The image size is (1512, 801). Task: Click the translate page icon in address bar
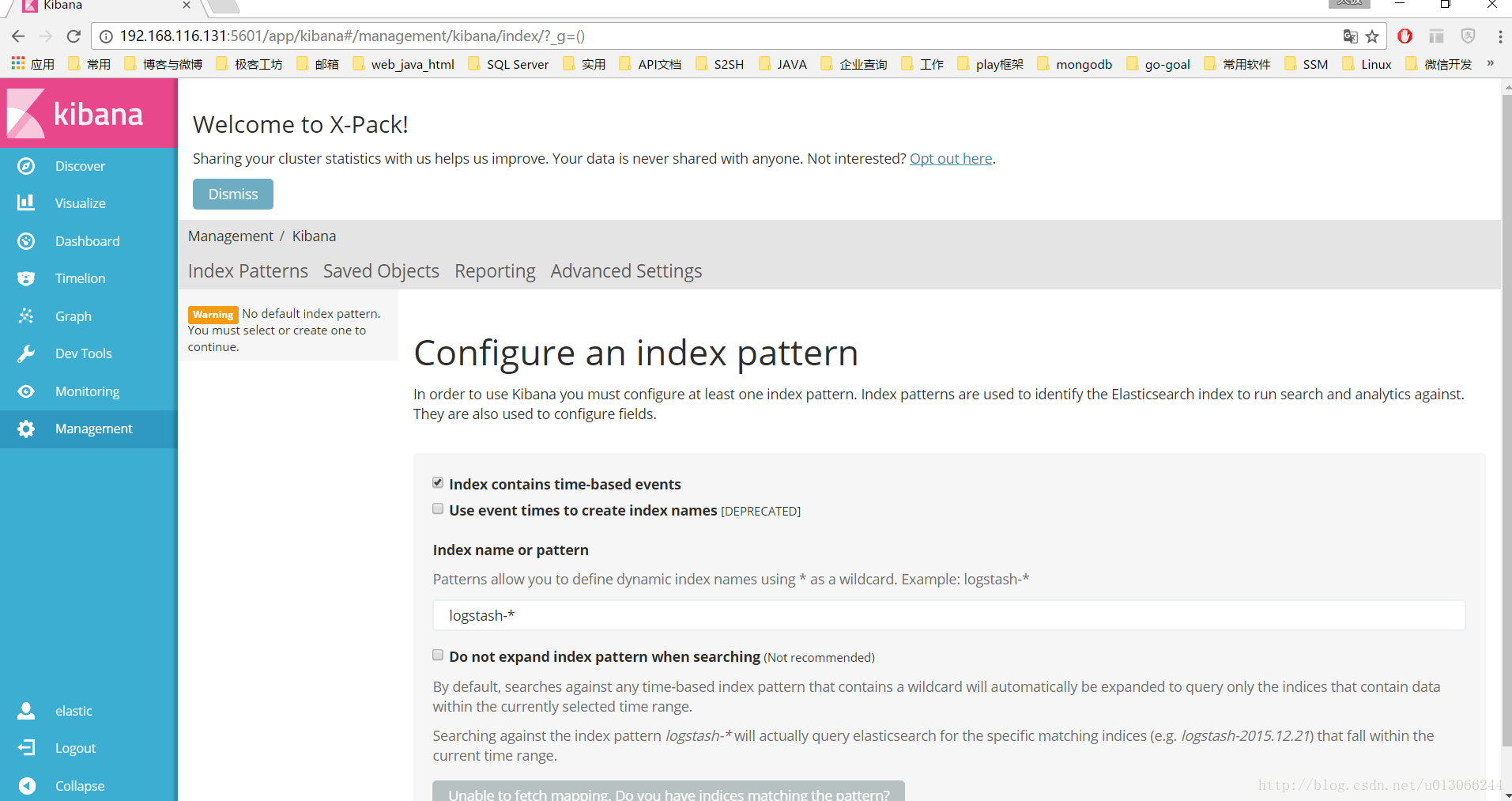coord(1350,36)
